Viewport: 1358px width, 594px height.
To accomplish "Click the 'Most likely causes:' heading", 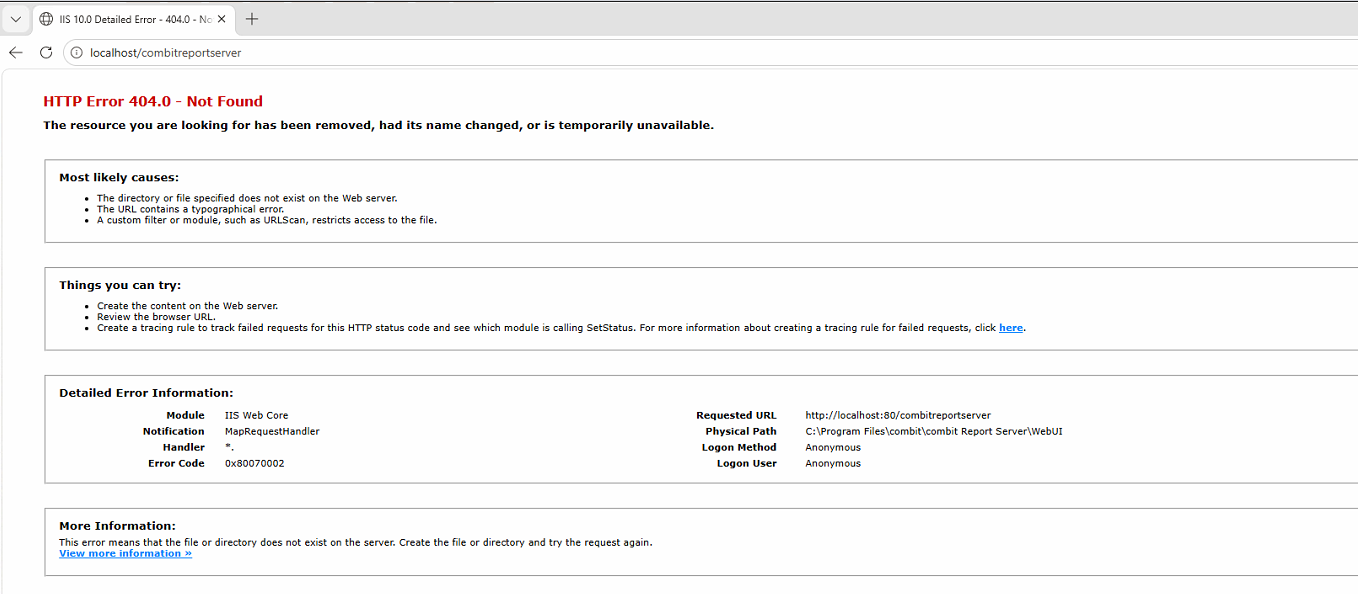I will (119, 178).
